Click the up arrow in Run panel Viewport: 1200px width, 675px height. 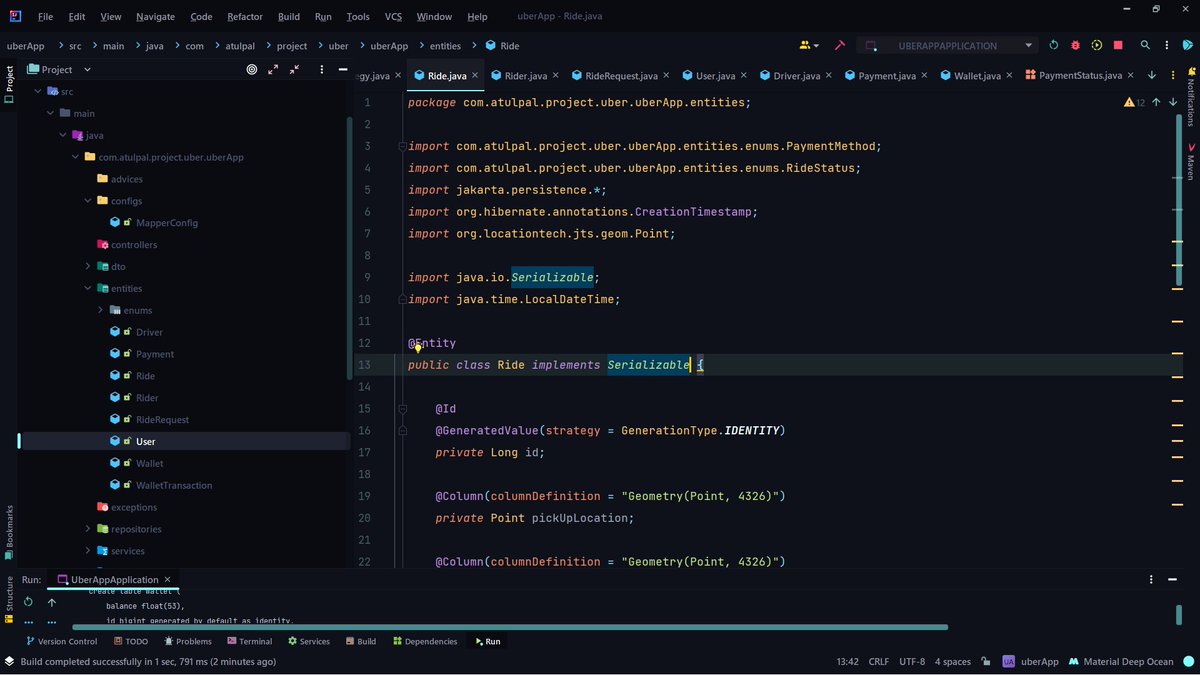(x=52, y=602)
